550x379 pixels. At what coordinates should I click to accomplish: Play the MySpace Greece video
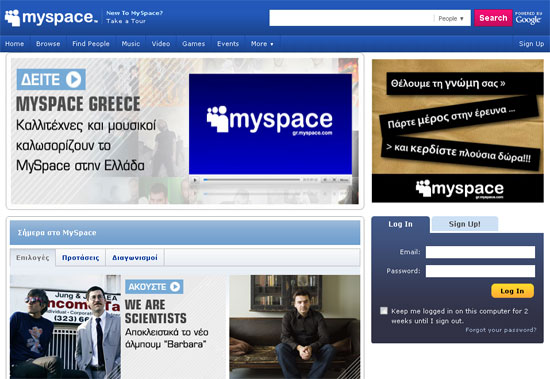pos(195,180)
